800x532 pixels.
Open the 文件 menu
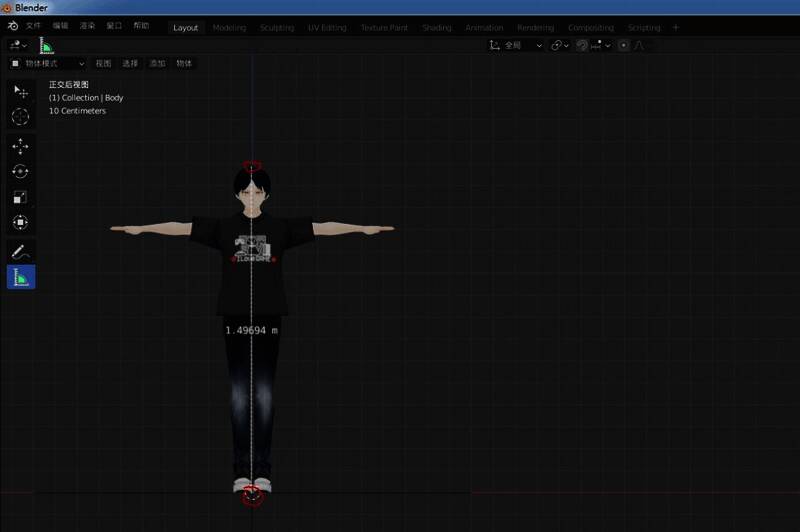coord(33,26)
